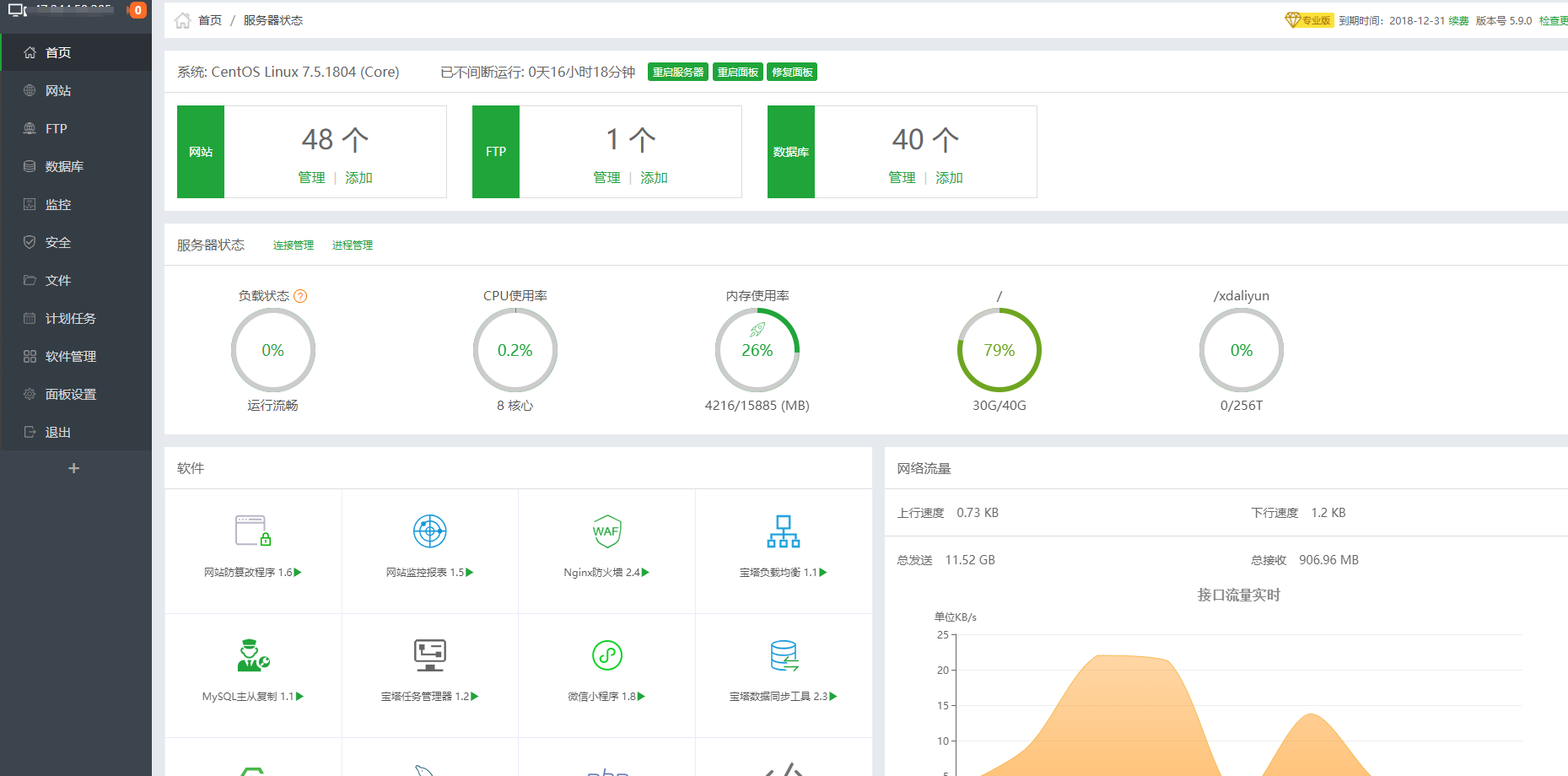This screenshot has width=1568, height=776.
Task: Click the Nginx防火墙 2.4 label
Action: [606, 573]
